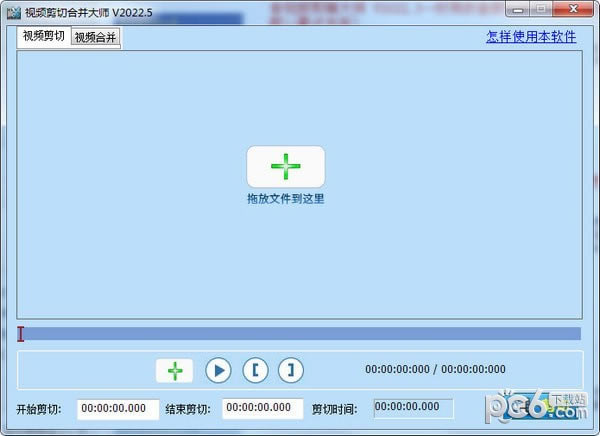Image resolution: width=600 pixels, height=436 pixels.
Task: Click the 结束剪切 time input field
Action: tap(262, 408)
